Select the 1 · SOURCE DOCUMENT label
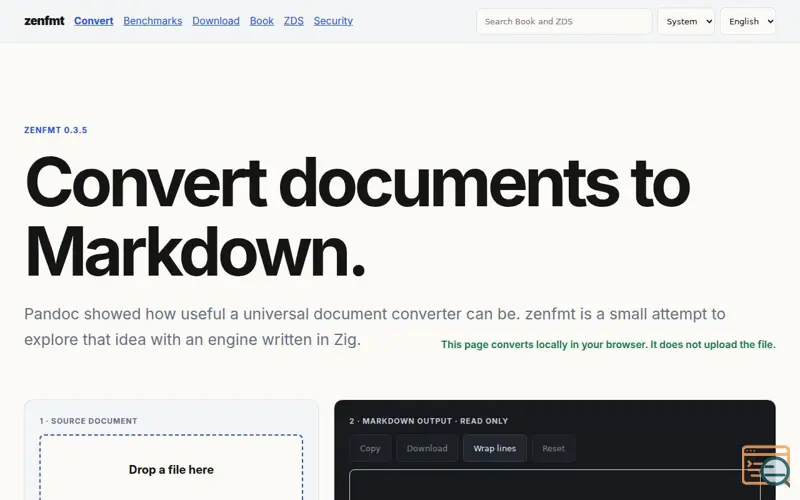Screen dimensions: 800x500 tap(88, 421)
